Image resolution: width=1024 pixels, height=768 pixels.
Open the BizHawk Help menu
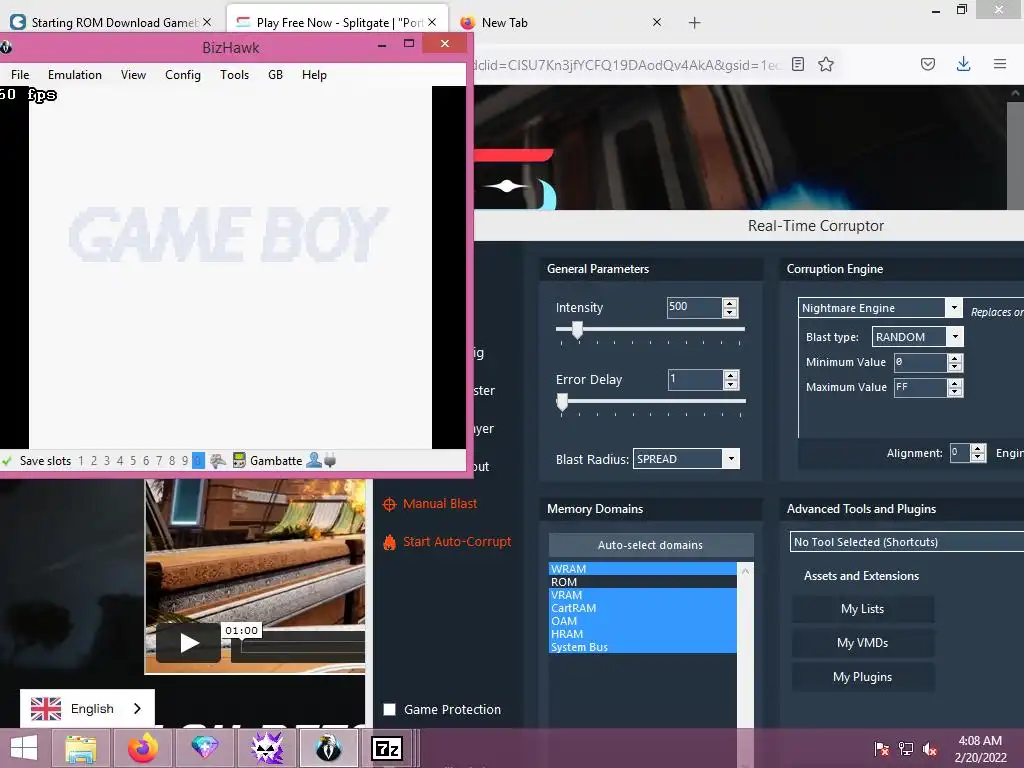(x=314, y=74)
